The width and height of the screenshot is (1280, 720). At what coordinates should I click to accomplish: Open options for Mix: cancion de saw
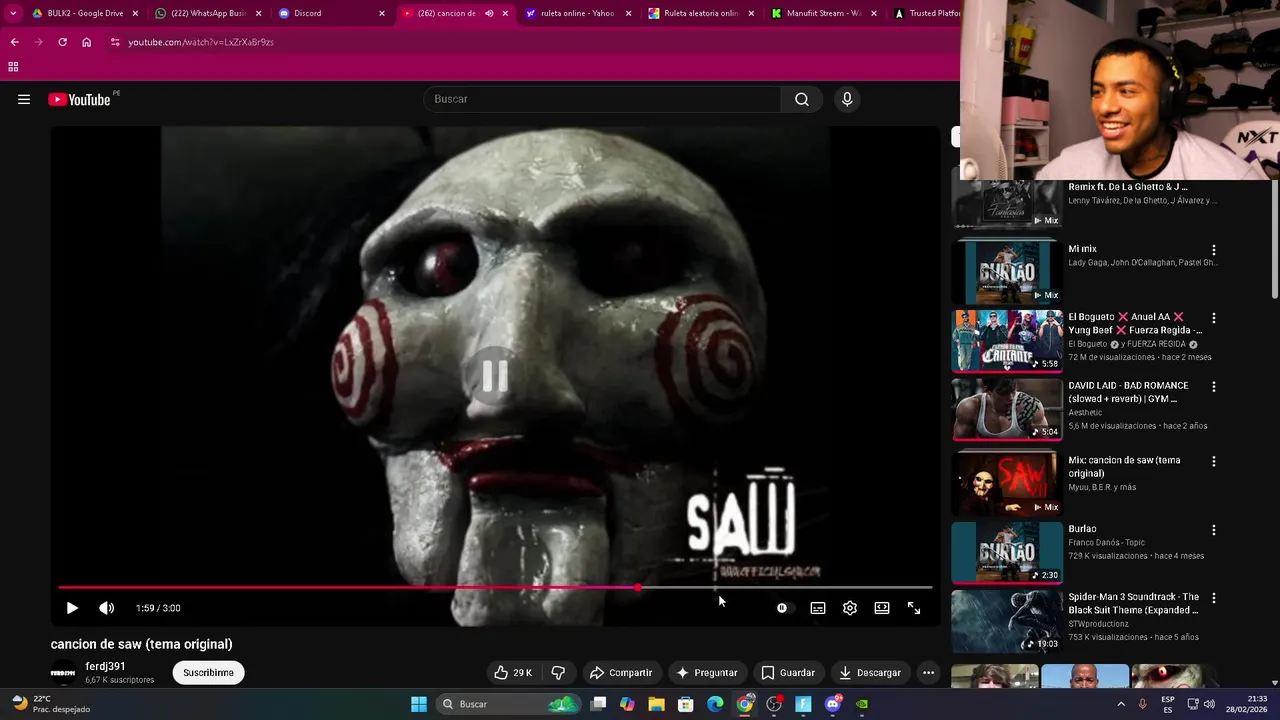point(1214,462)
